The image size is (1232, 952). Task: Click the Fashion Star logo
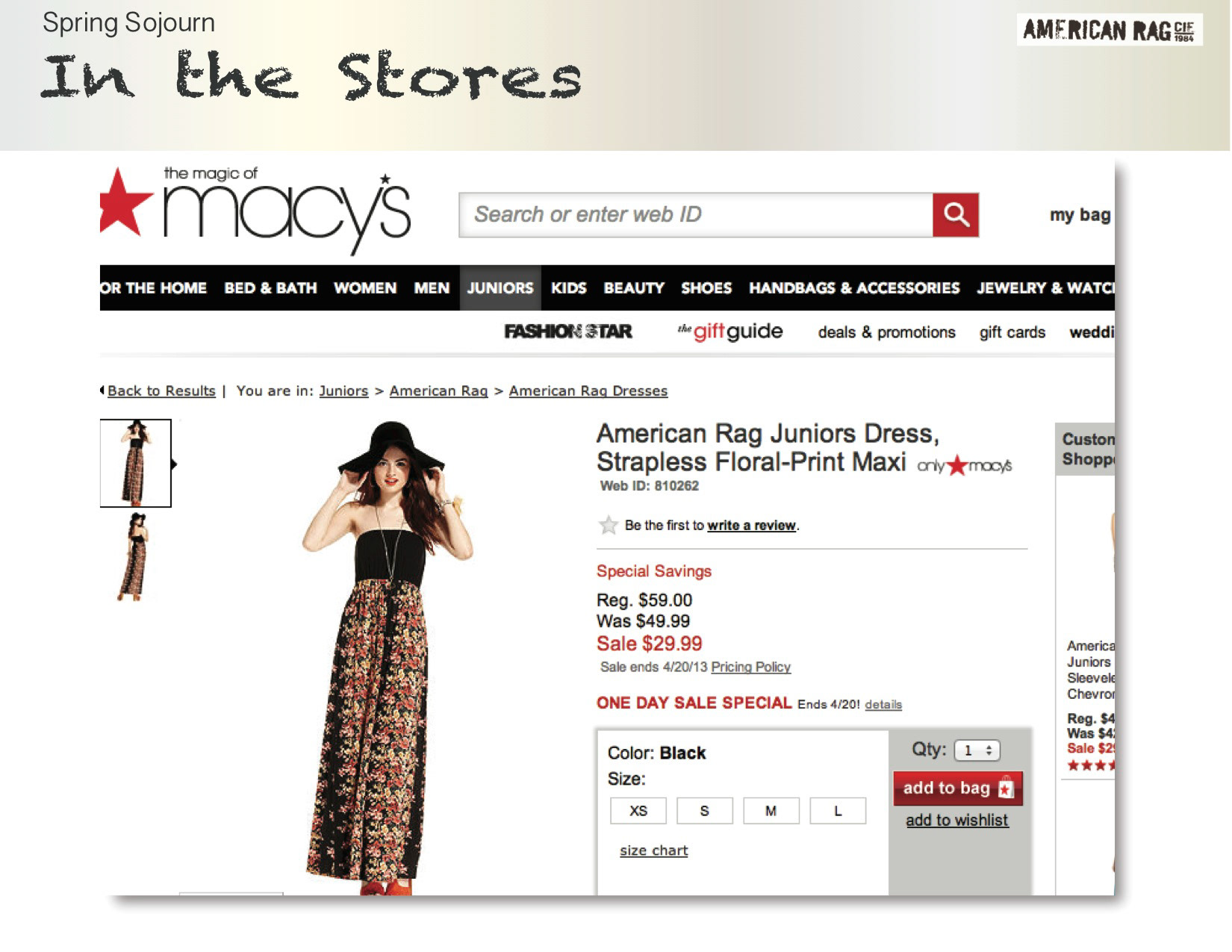click(568, 332)
